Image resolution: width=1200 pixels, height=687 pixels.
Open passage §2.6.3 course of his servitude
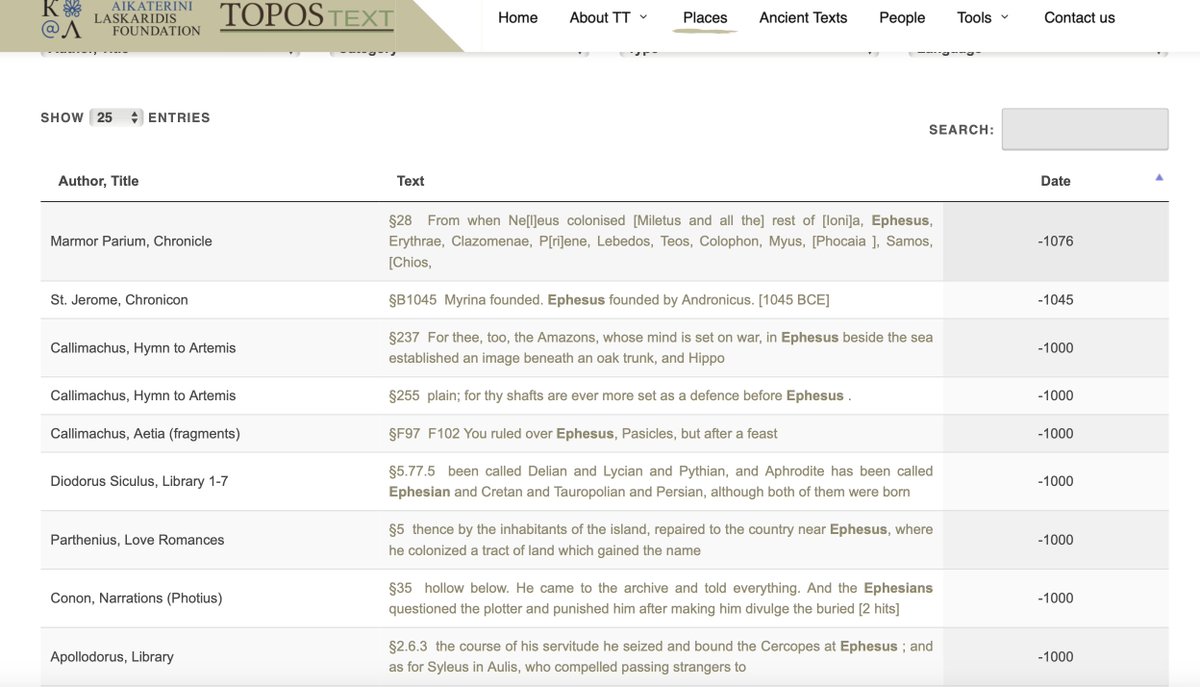click(x=660, y=657)
